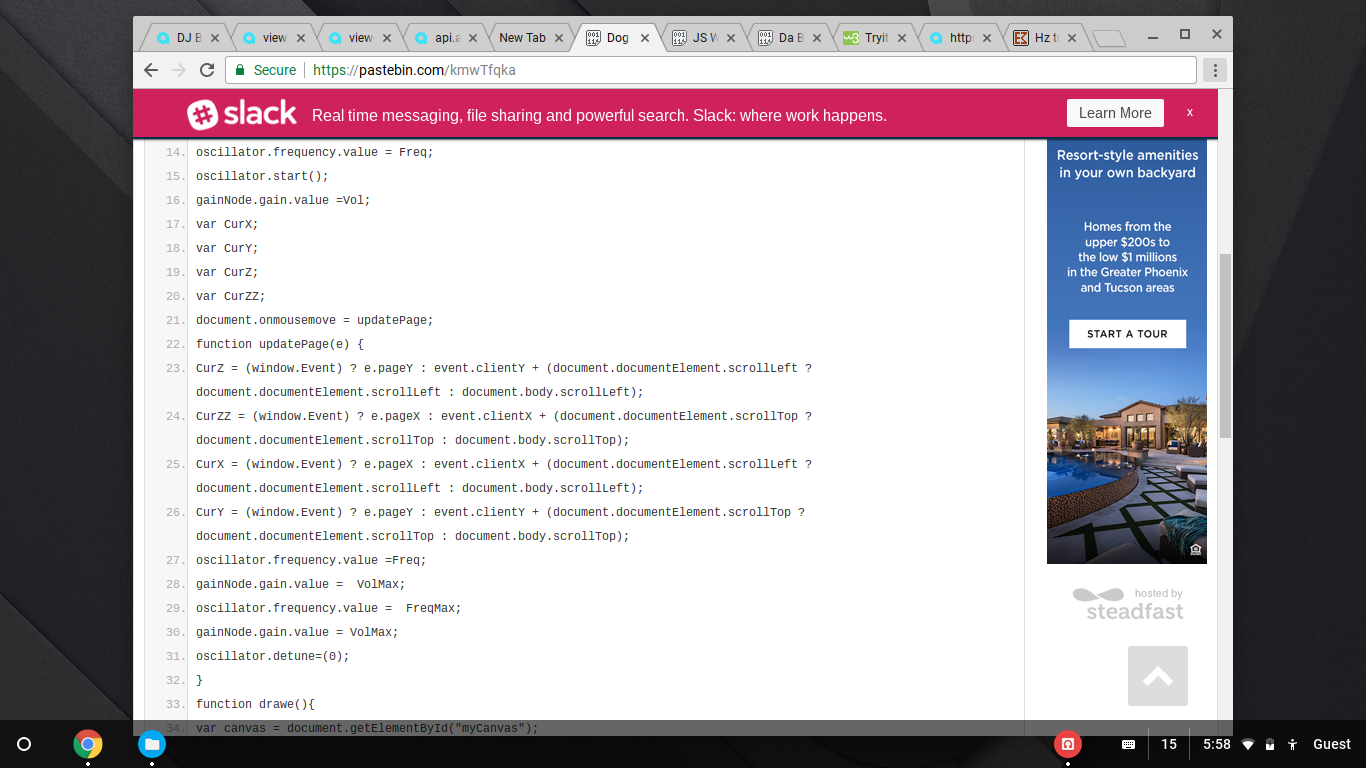Switch to the DJ B tab
The width and height of the screenshot is (1366, 768).
188,38
